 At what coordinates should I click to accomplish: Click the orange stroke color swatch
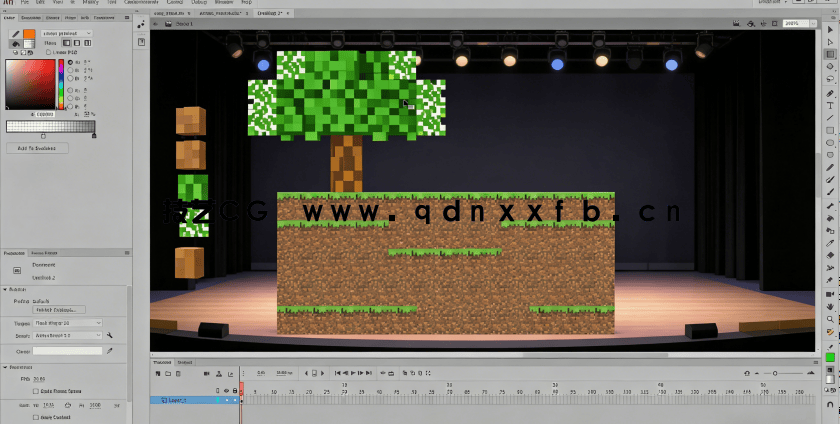(29, 33)
